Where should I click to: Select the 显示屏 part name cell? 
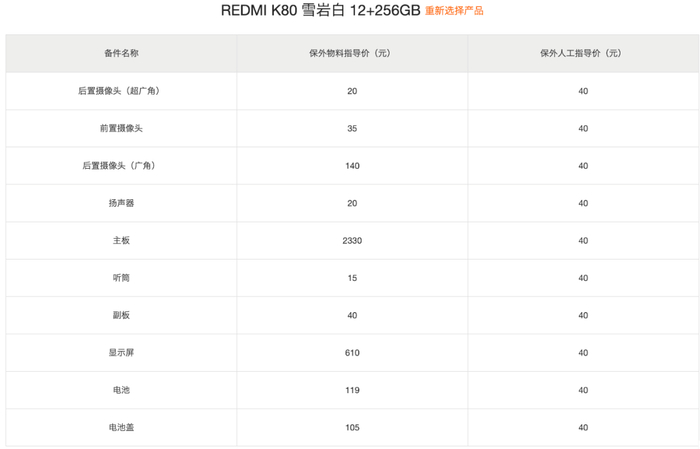121,352
